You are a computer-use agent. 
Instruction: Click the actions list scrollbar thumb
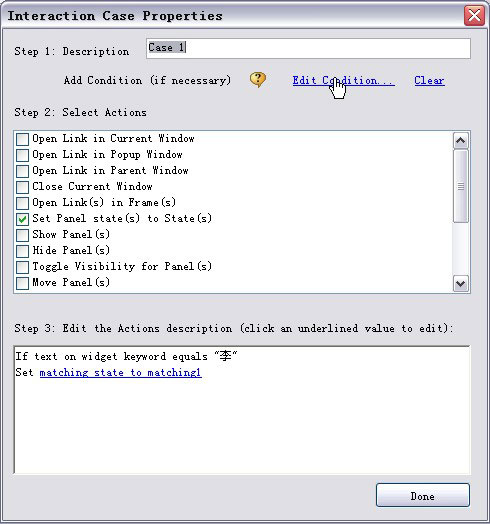click(461, 186)
